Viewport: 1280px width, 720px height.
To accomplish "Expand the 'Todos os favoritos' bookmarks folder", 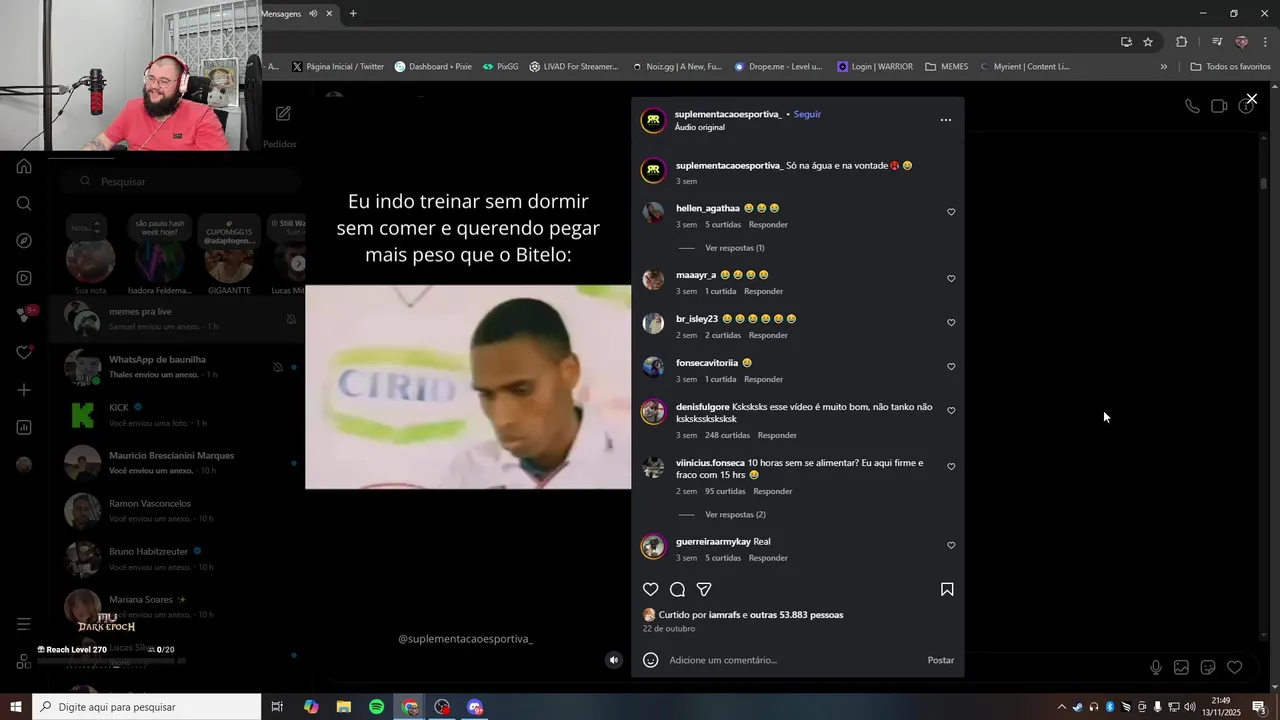I will [x=1230, y=67].
